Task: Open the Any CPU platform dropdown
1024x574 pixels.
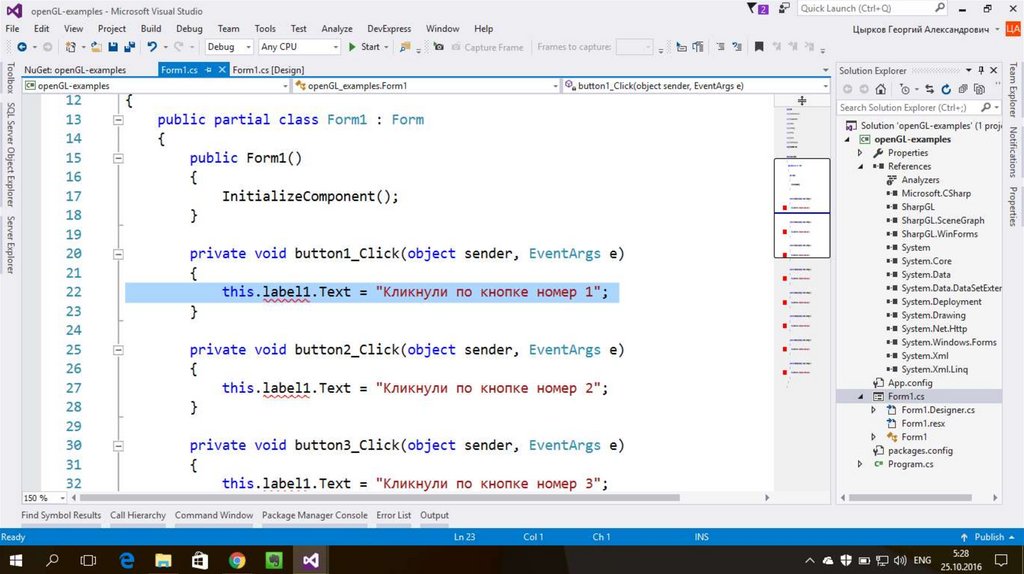Action: [298, 47]
